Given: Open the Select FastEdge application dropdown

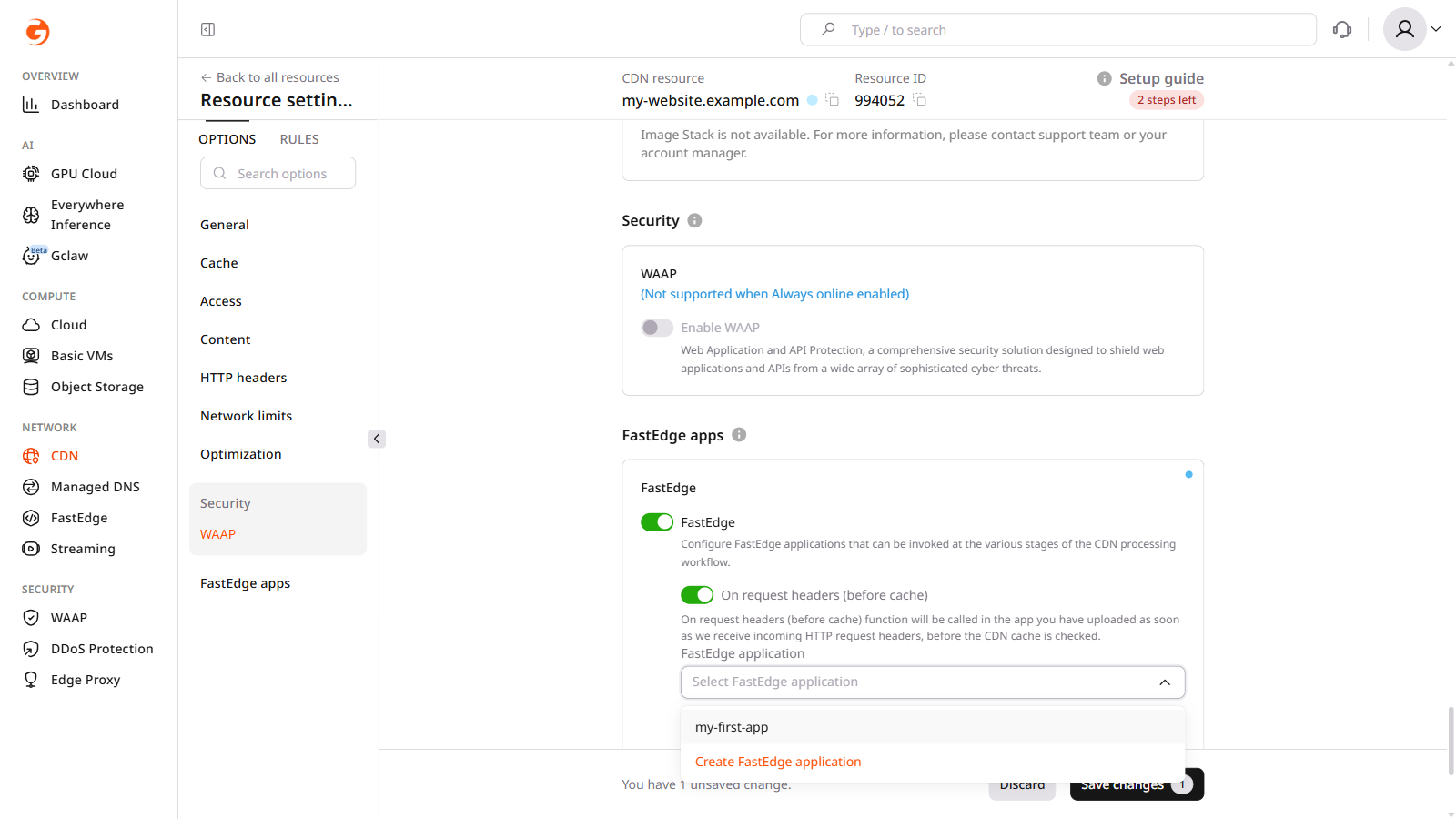Looking at the screenshot, I should click(x=933, y=682).
